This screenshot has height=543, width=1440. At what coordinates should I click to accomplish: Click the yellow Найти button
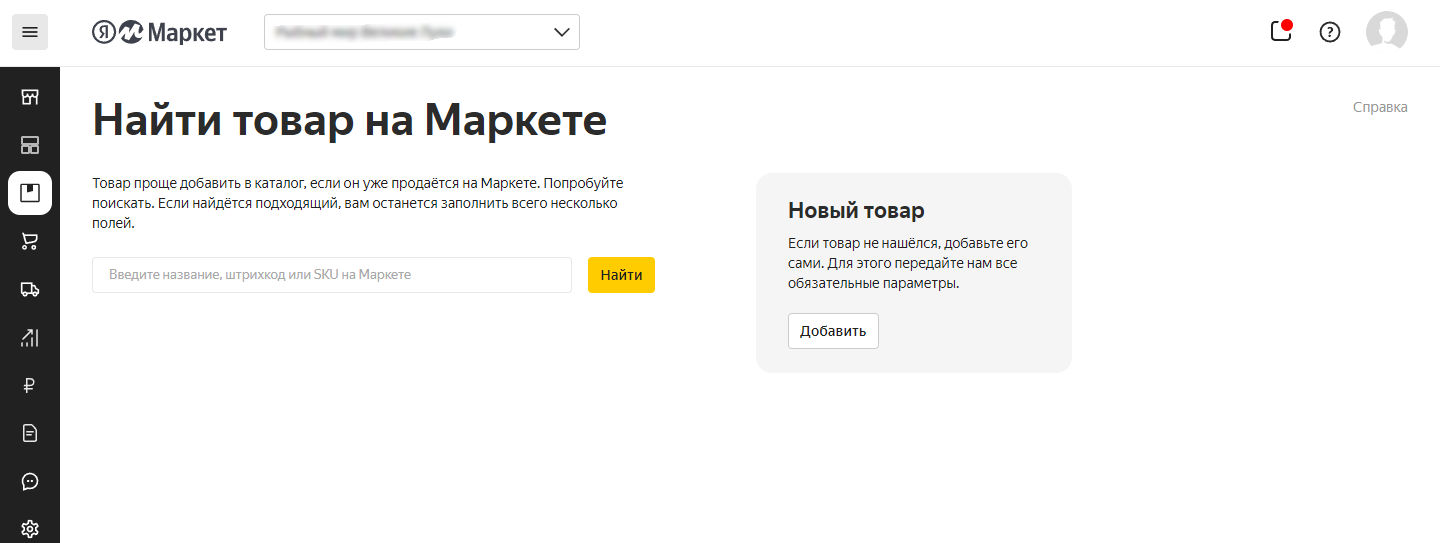tap(621, 275)
